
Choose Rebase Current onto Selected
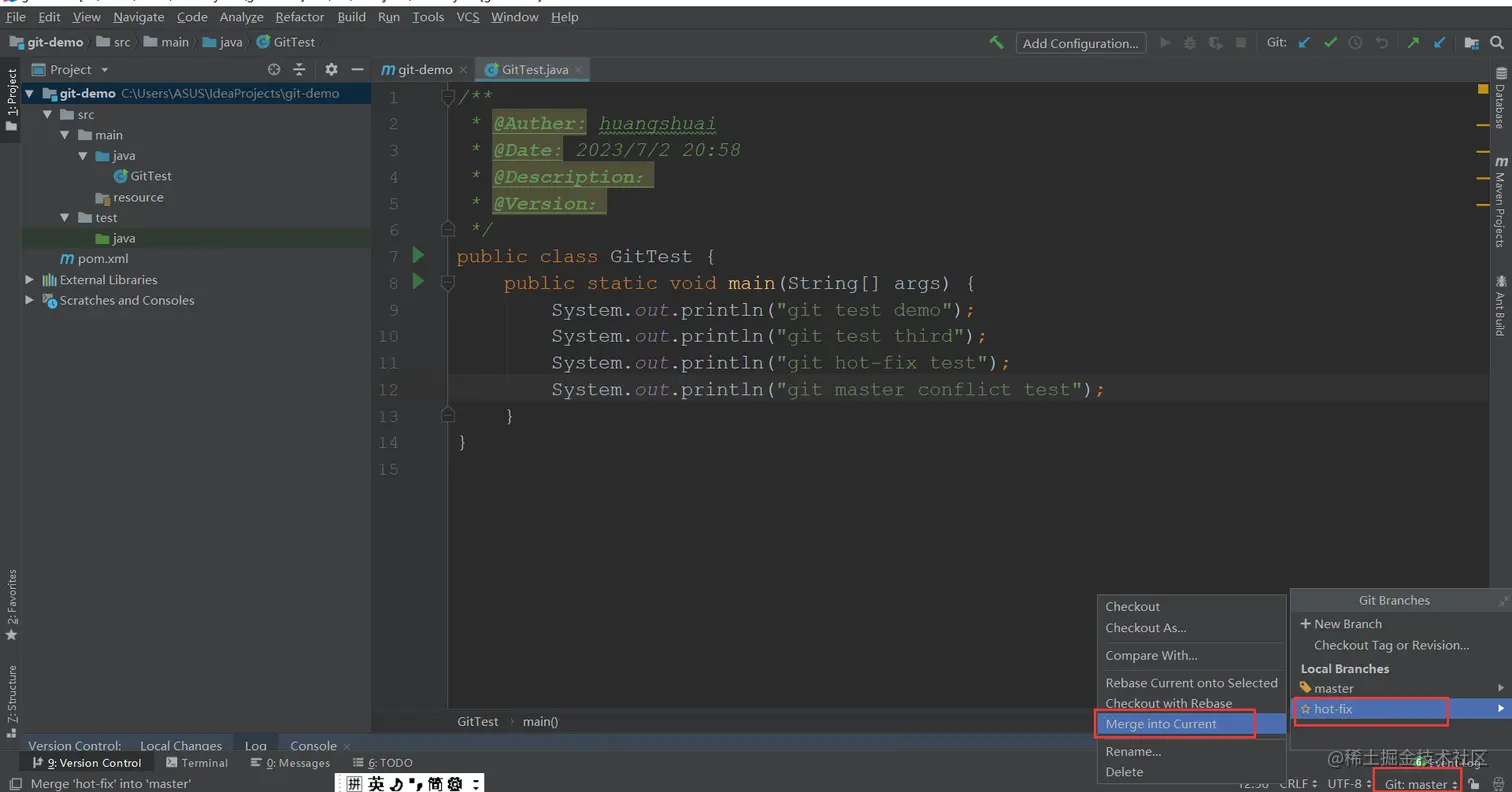(1191, 683)
